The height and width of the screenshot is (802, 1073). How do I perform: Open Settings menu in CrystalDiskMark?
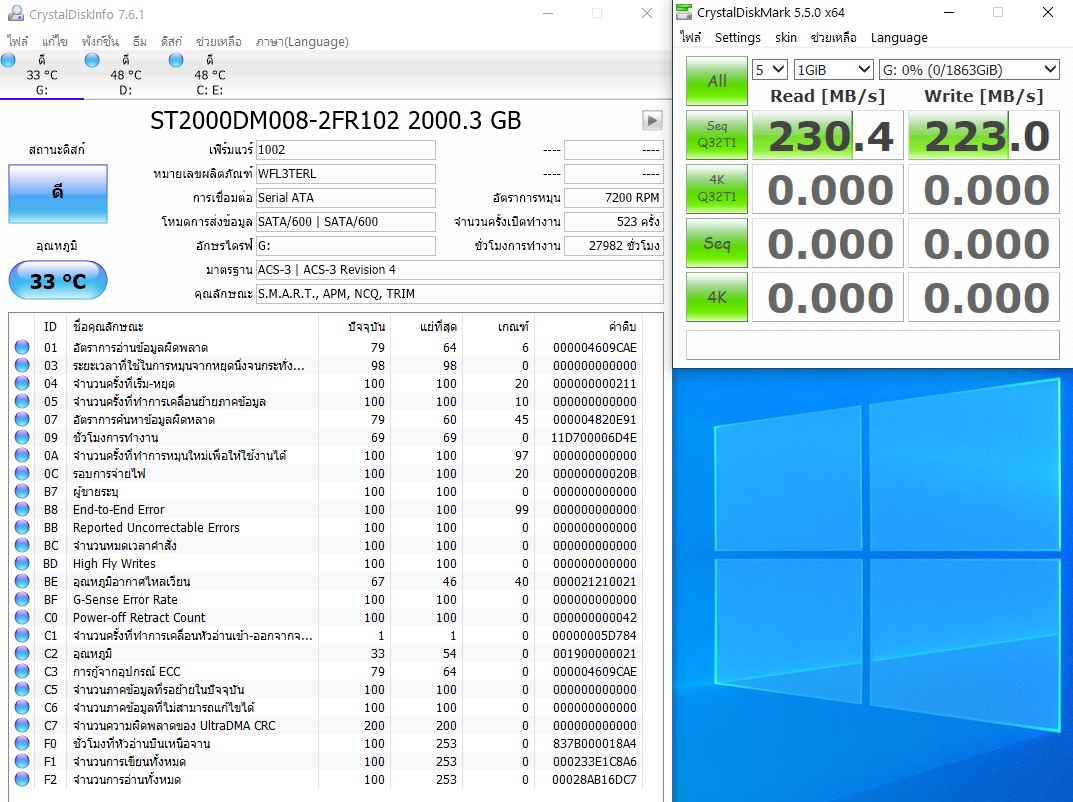pyautogui.click(x=738, y=38)
